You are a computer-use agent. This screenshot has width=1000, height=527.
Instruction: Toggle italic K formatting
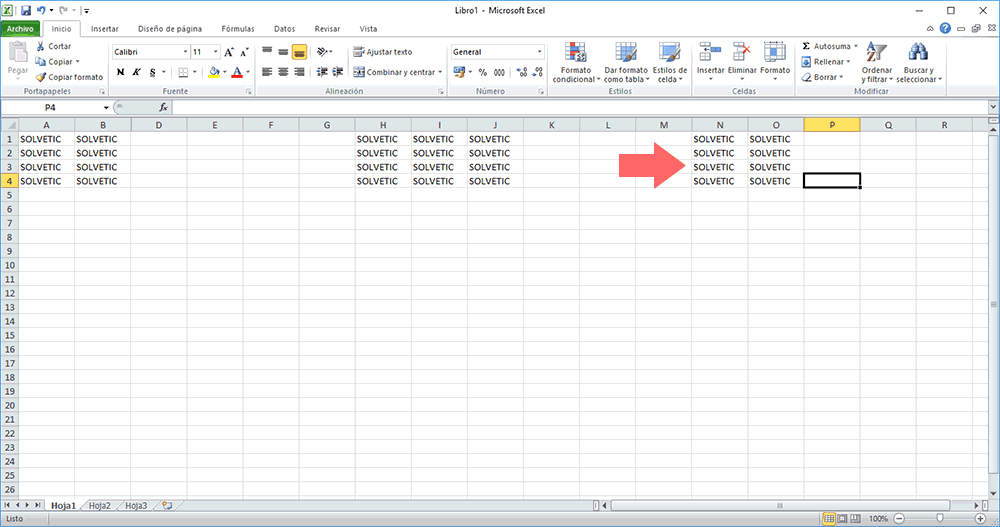[x=136, y=72]
